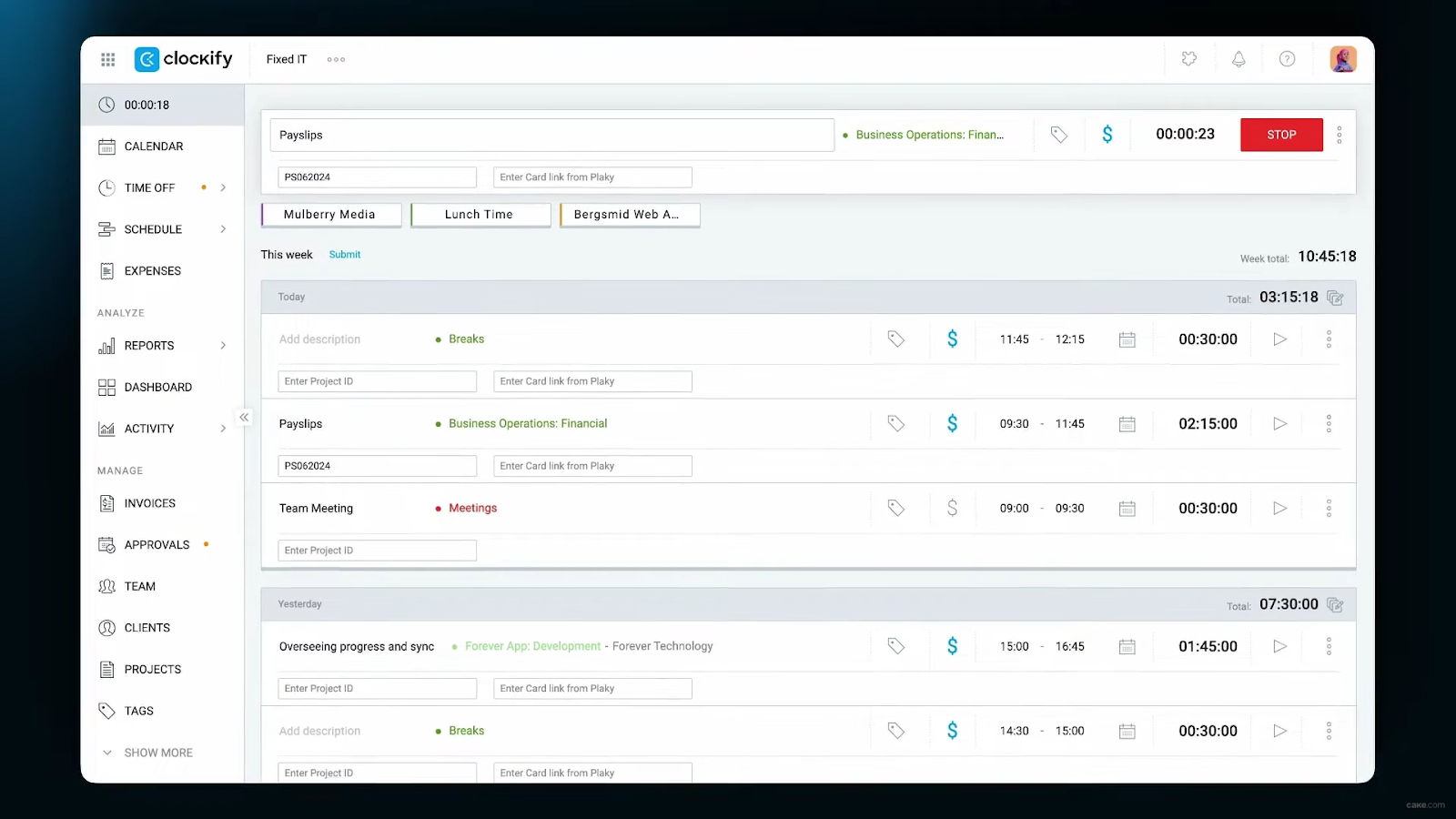Click the Mulberry Media recent project chip
Image resolution: width=1456 pixels, height=819 pixels.
pyautogui.click(x=330, y=214)
